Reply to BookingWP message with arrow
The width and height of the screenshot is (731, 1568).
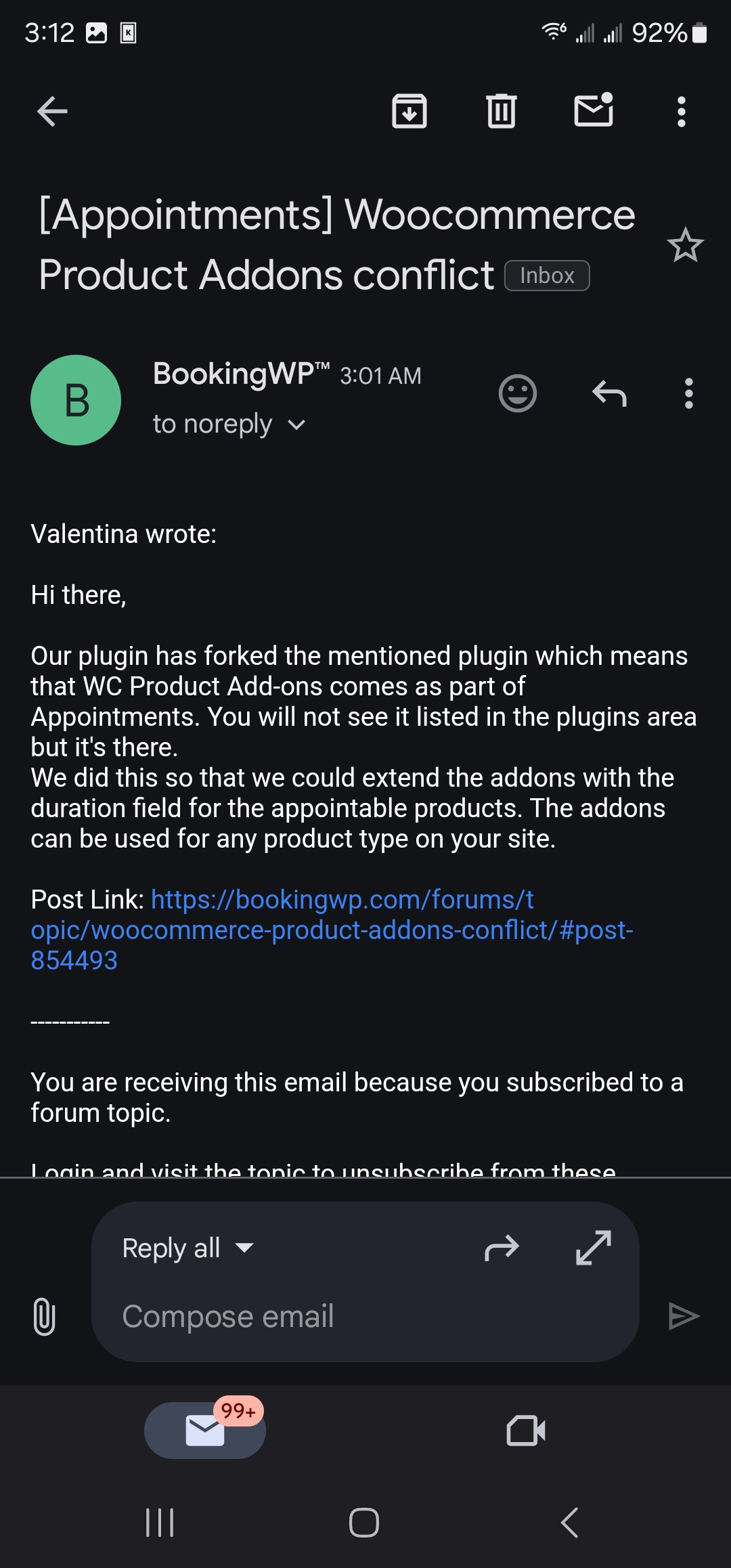click(609, 393)
